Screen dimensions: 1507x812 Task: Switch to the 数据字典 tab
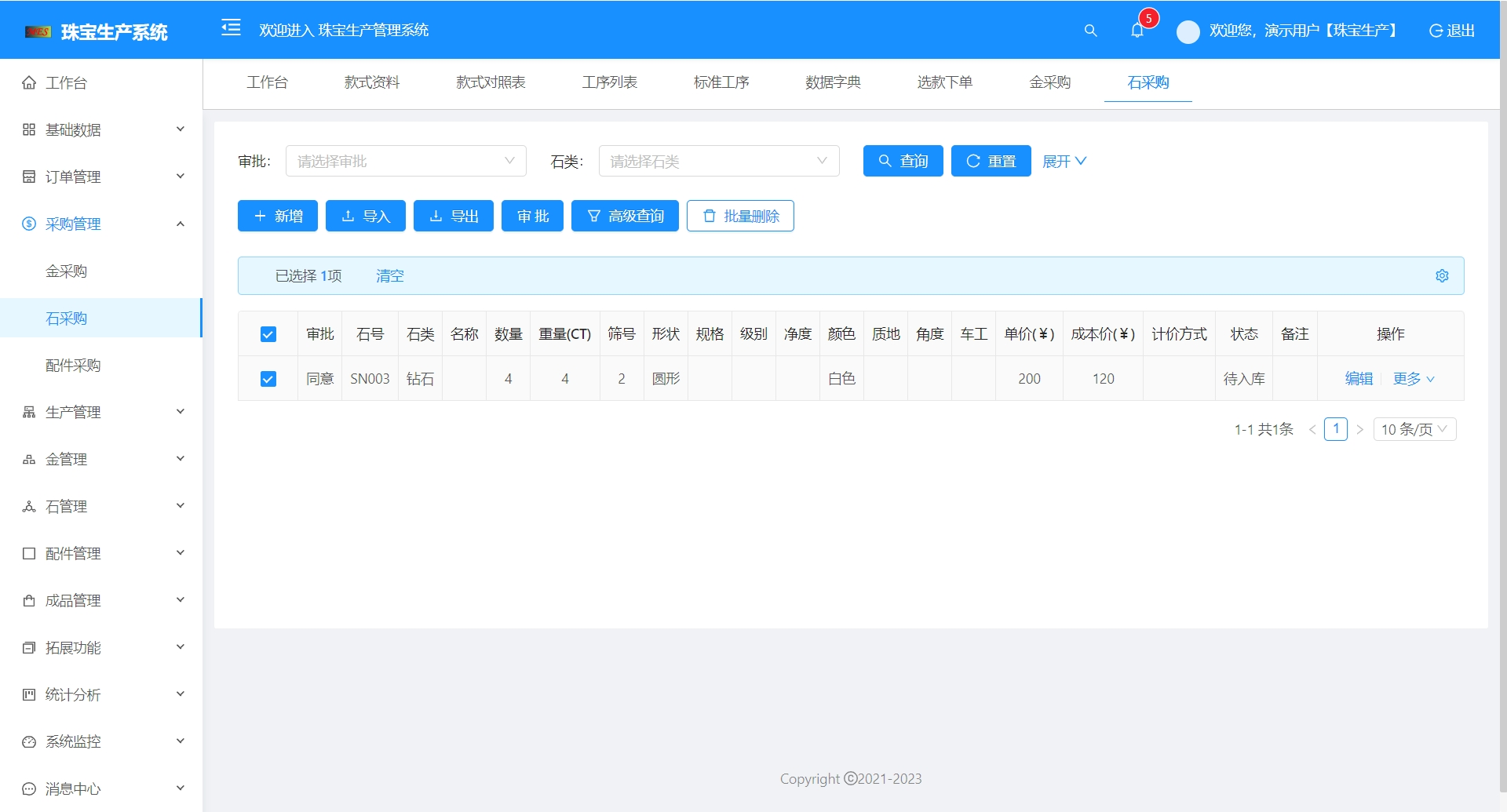point(833,82)
